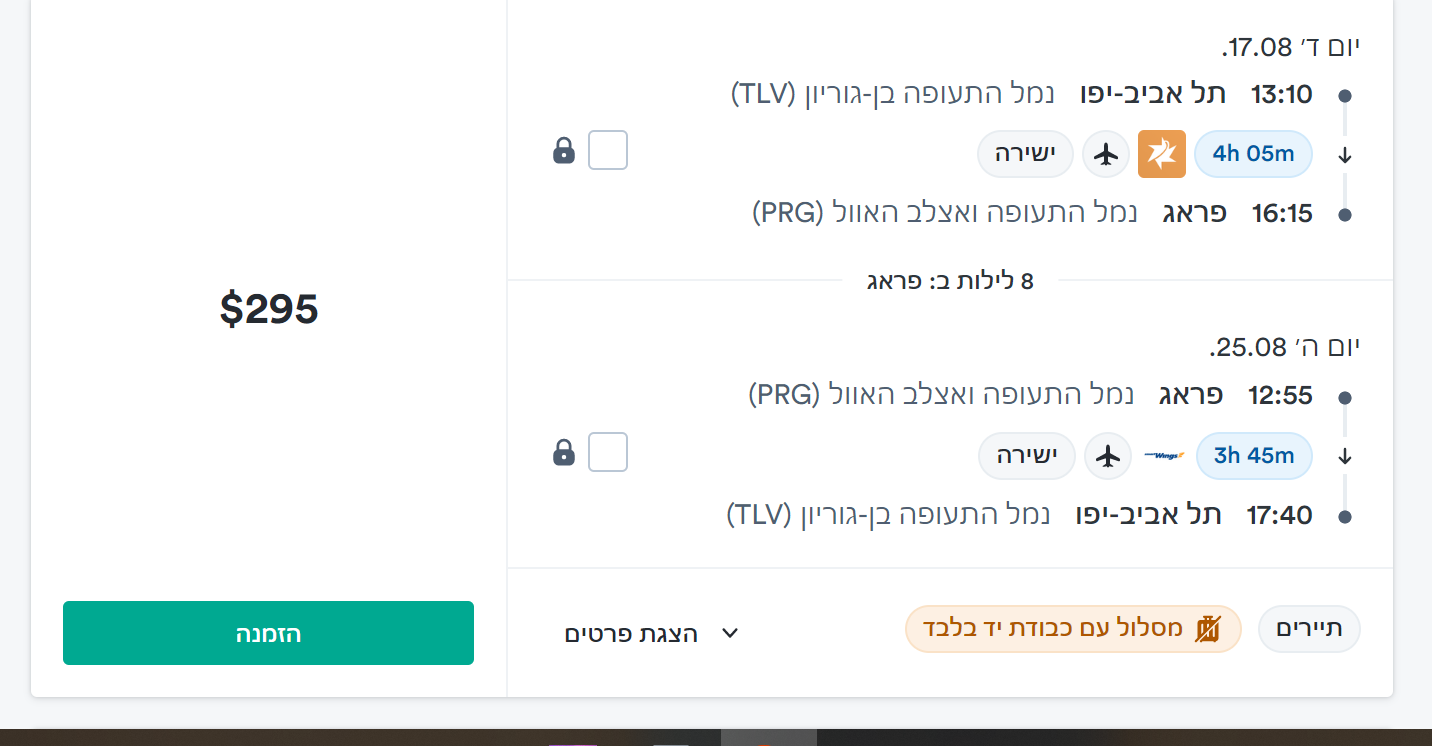The height and width of the screenshot is (746, 1432).
Task: Click the down arrow on outbound flight timeline
Action: [x=1345, y=155]
